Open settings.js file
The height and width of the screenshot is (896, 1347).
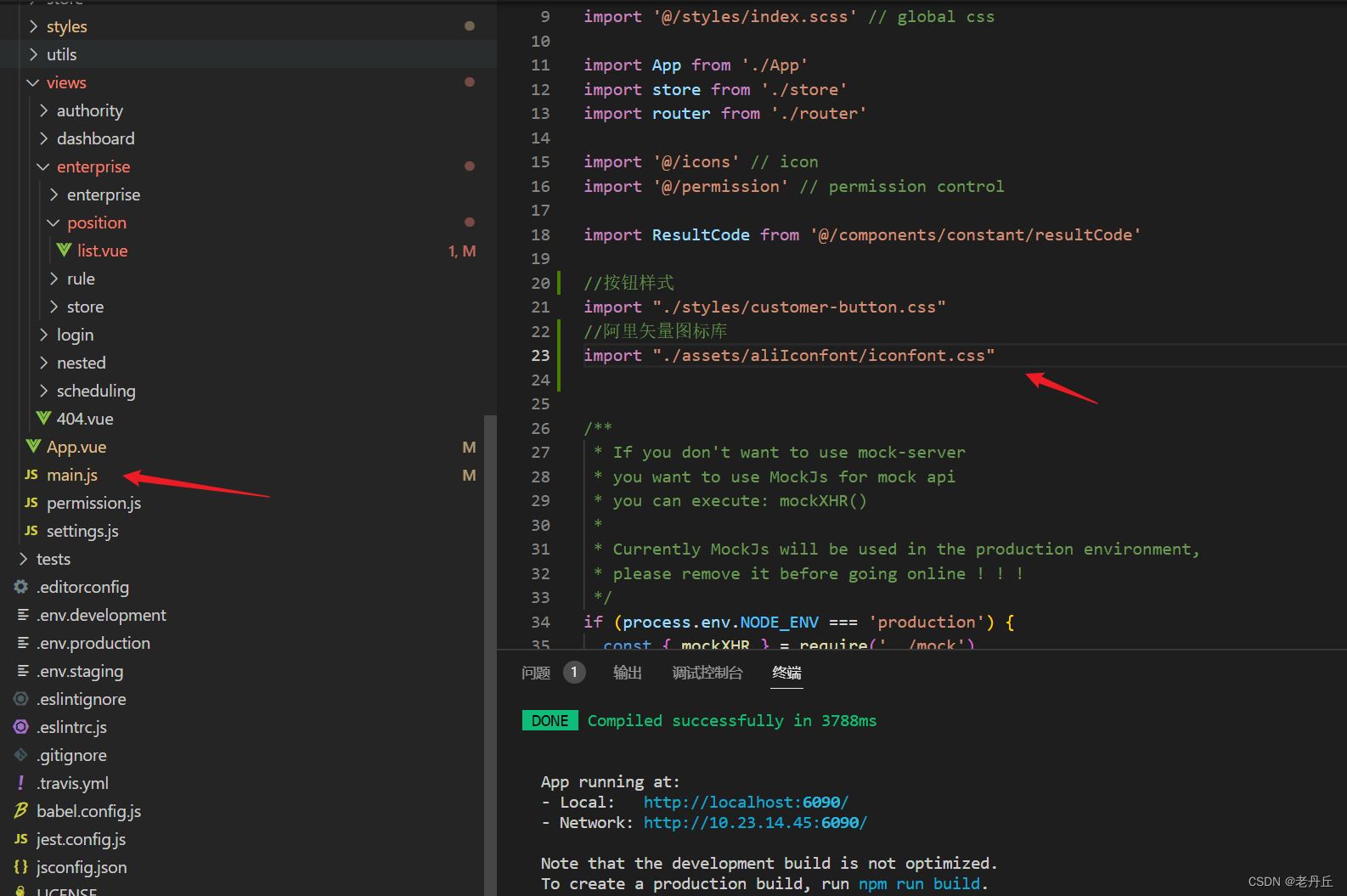(x=82, y=531)
